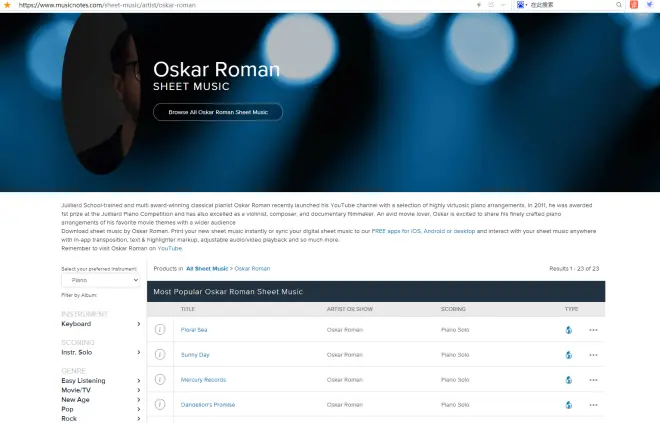Open more options for Dandelion's Promise
Image resolution: width=660 pixels, height=423 pixels.
click(593, 405)
